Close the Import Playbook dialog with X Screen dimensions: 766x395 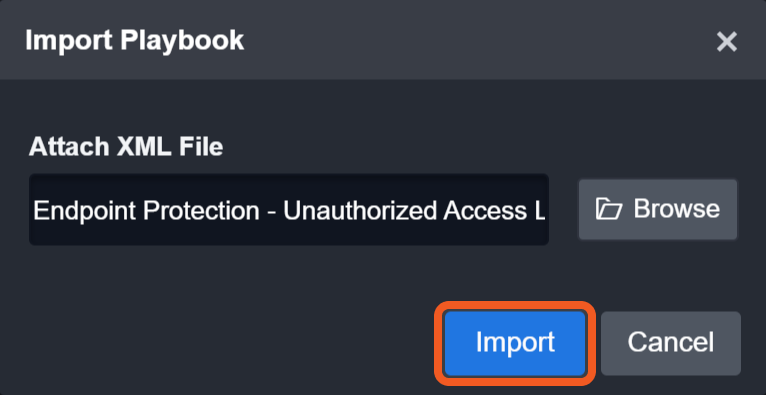click(726, 42)
